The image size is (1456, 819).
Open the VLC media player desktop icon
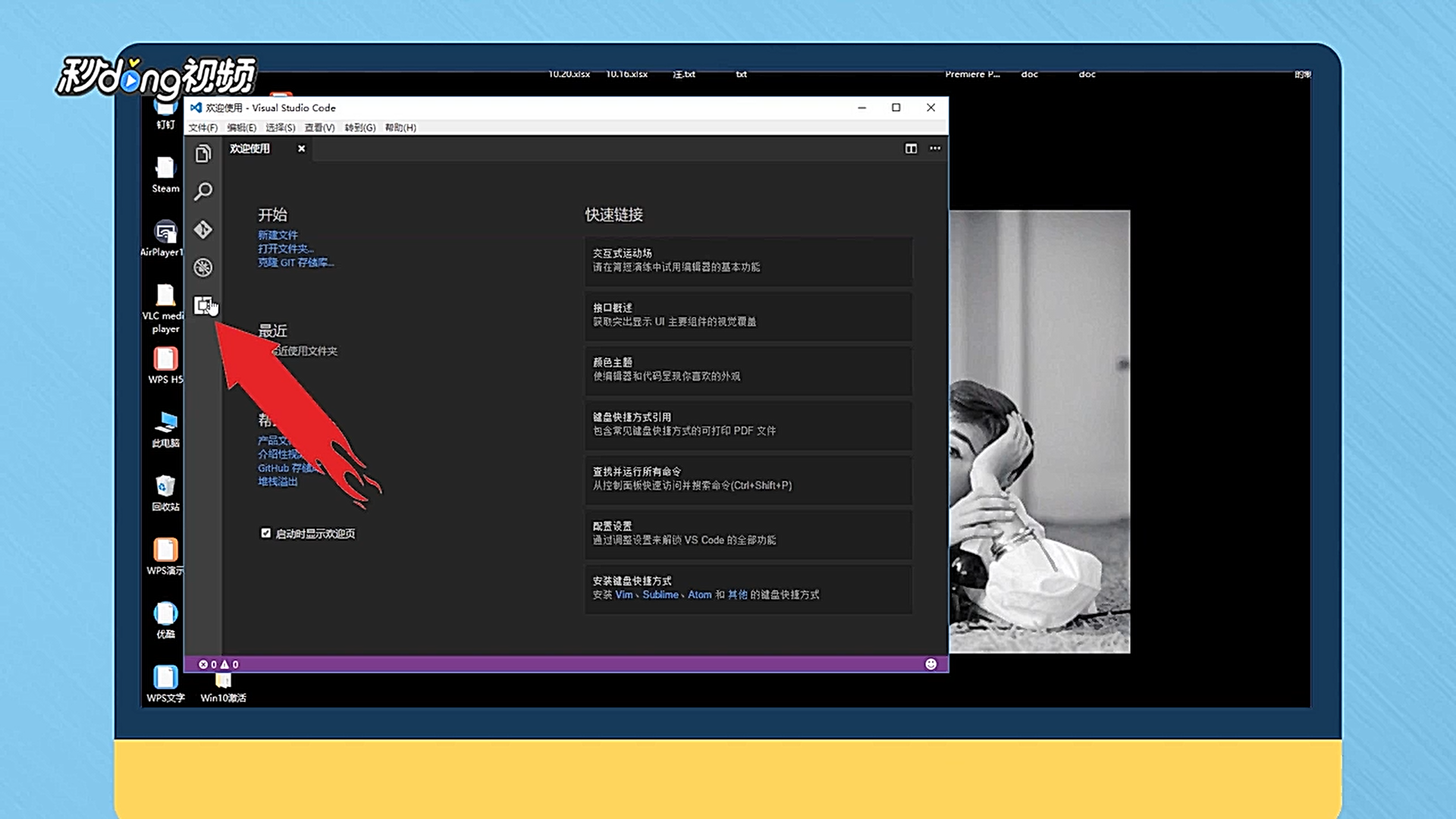coord(163,309)
